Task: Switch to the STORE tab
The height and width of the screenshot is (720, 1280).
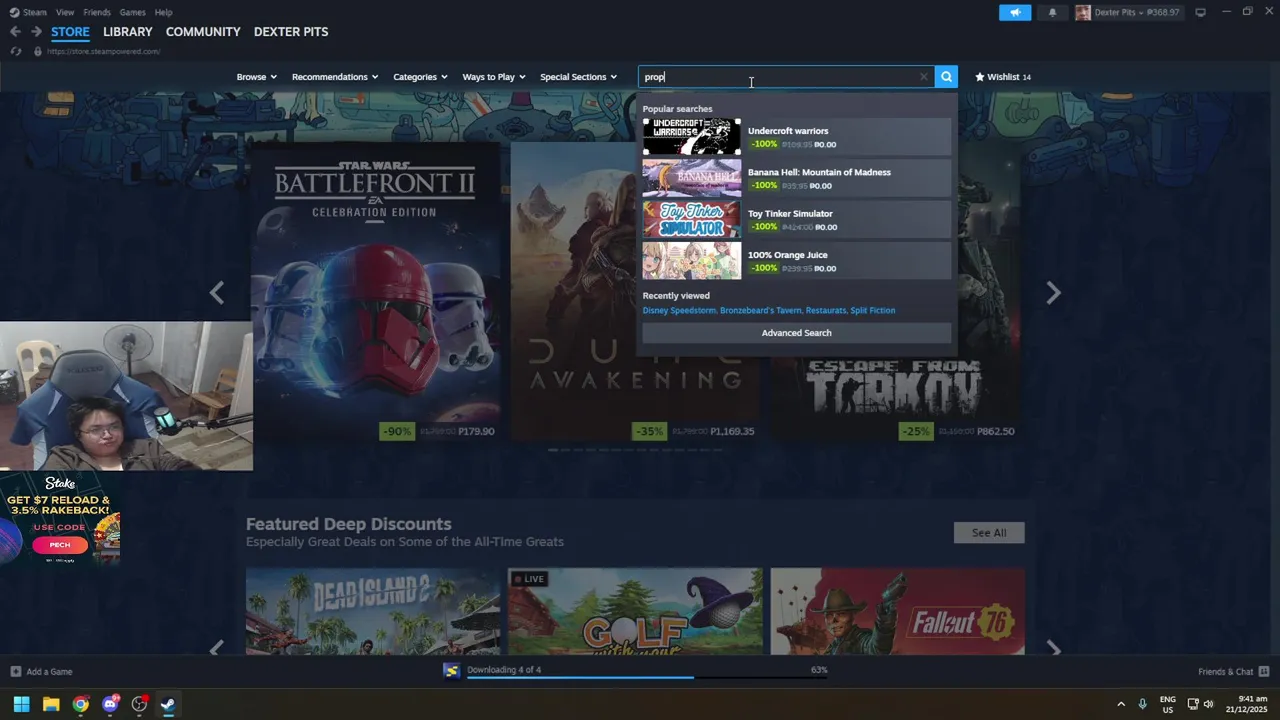Action: coord(70,32)
